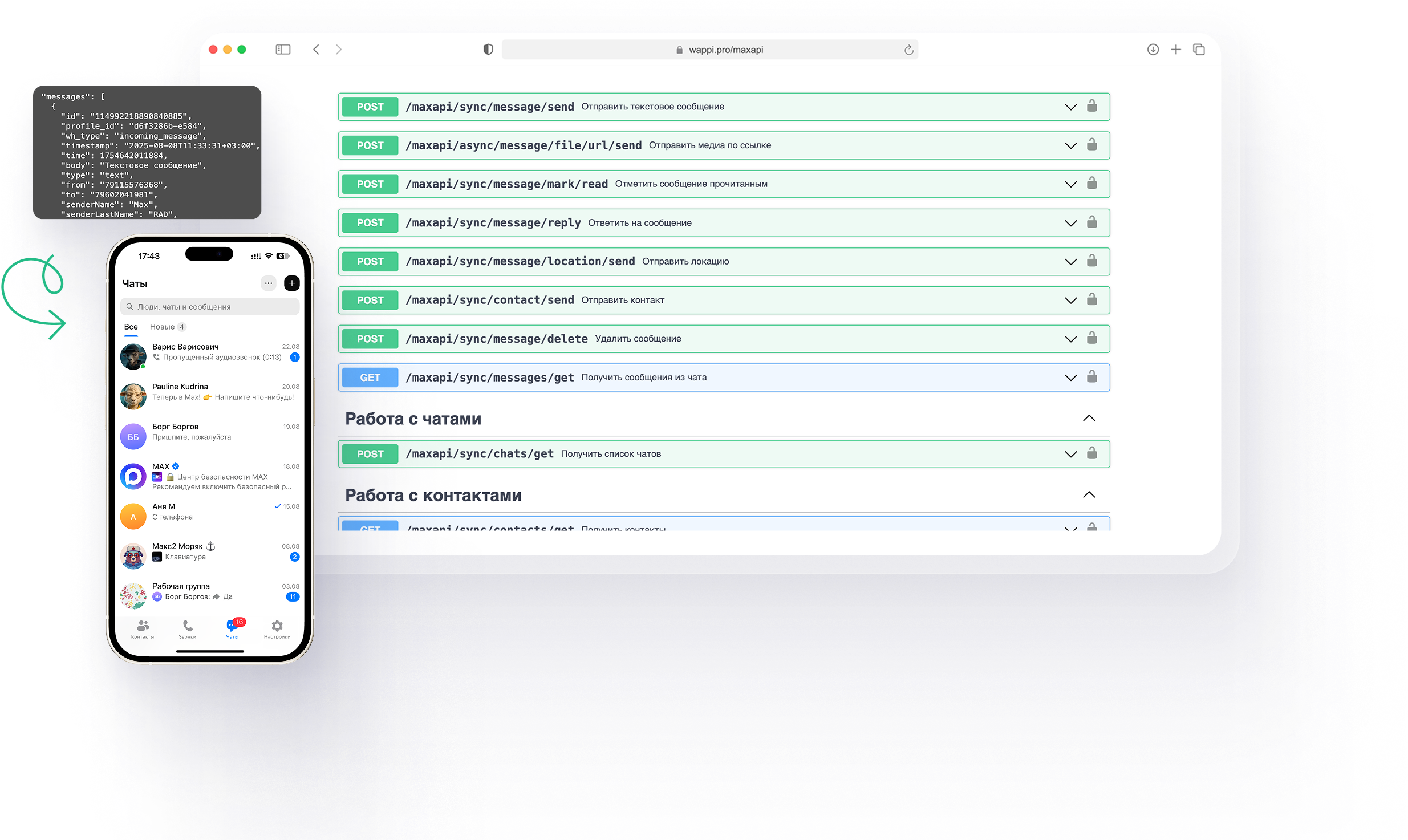Click the privacy shield icon
The image size is (1408, 840).
(488, 50)
